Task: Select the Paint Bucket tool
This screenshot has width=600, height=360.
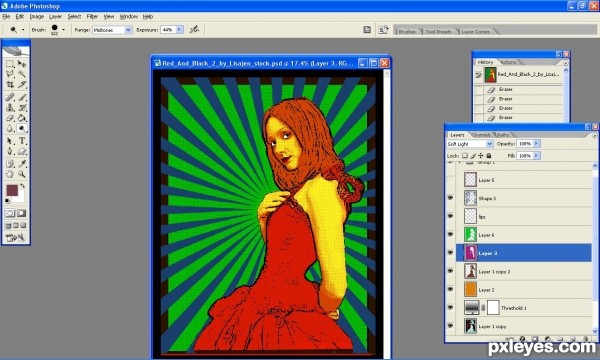Action: tap(22, 118)
